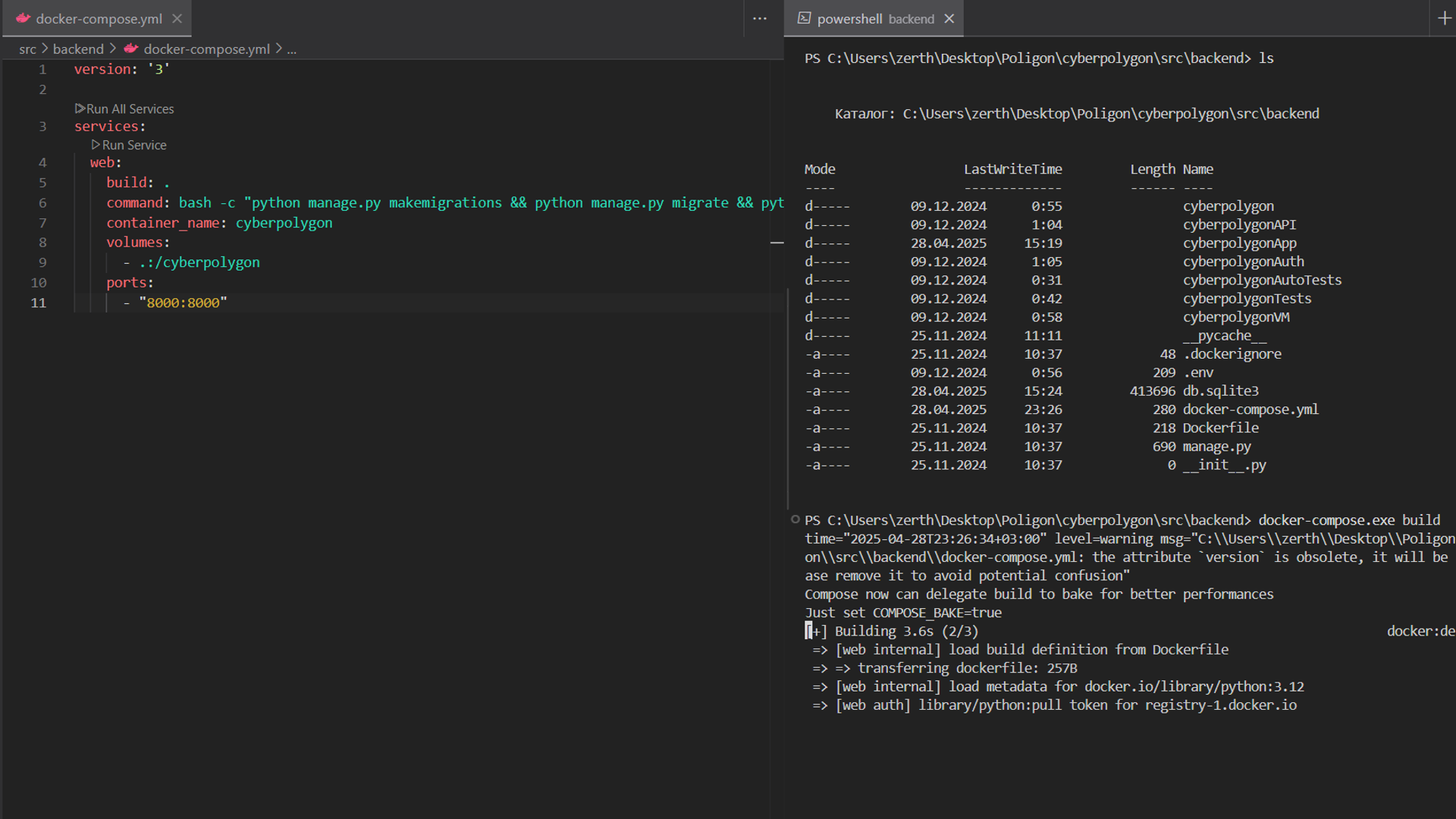Place cursor on the version: '3' line
Screen dimensions: 1456x819
(121, 69)
